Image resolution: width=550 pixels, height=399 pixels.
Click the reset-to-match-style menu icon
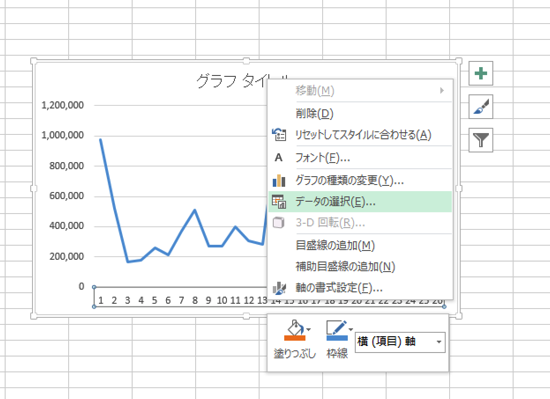point(279,135)
